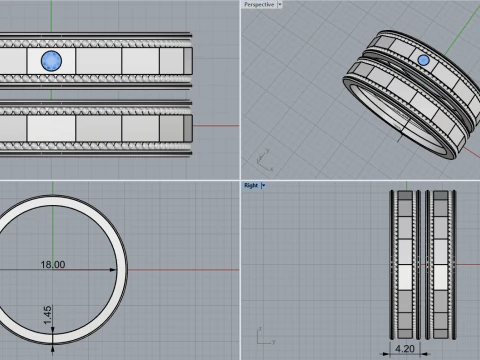
Task: Click the z-y axes icon in the Right viewport
Action: coord(266,336)
